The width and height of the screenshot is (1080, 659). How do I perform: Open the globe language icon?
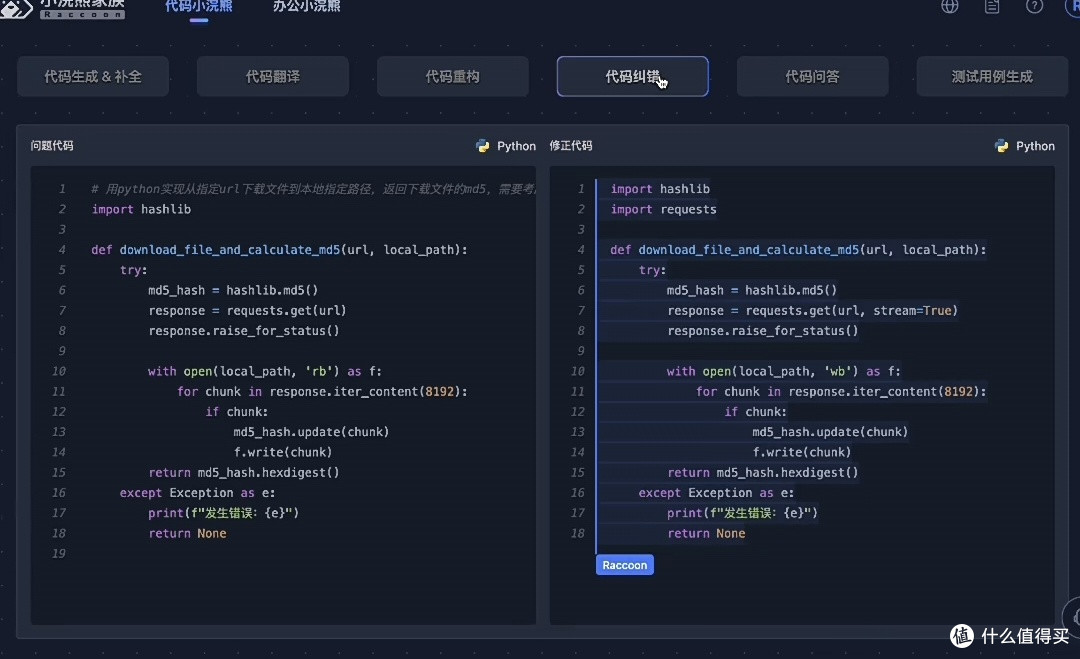click(x=949, y=6)
